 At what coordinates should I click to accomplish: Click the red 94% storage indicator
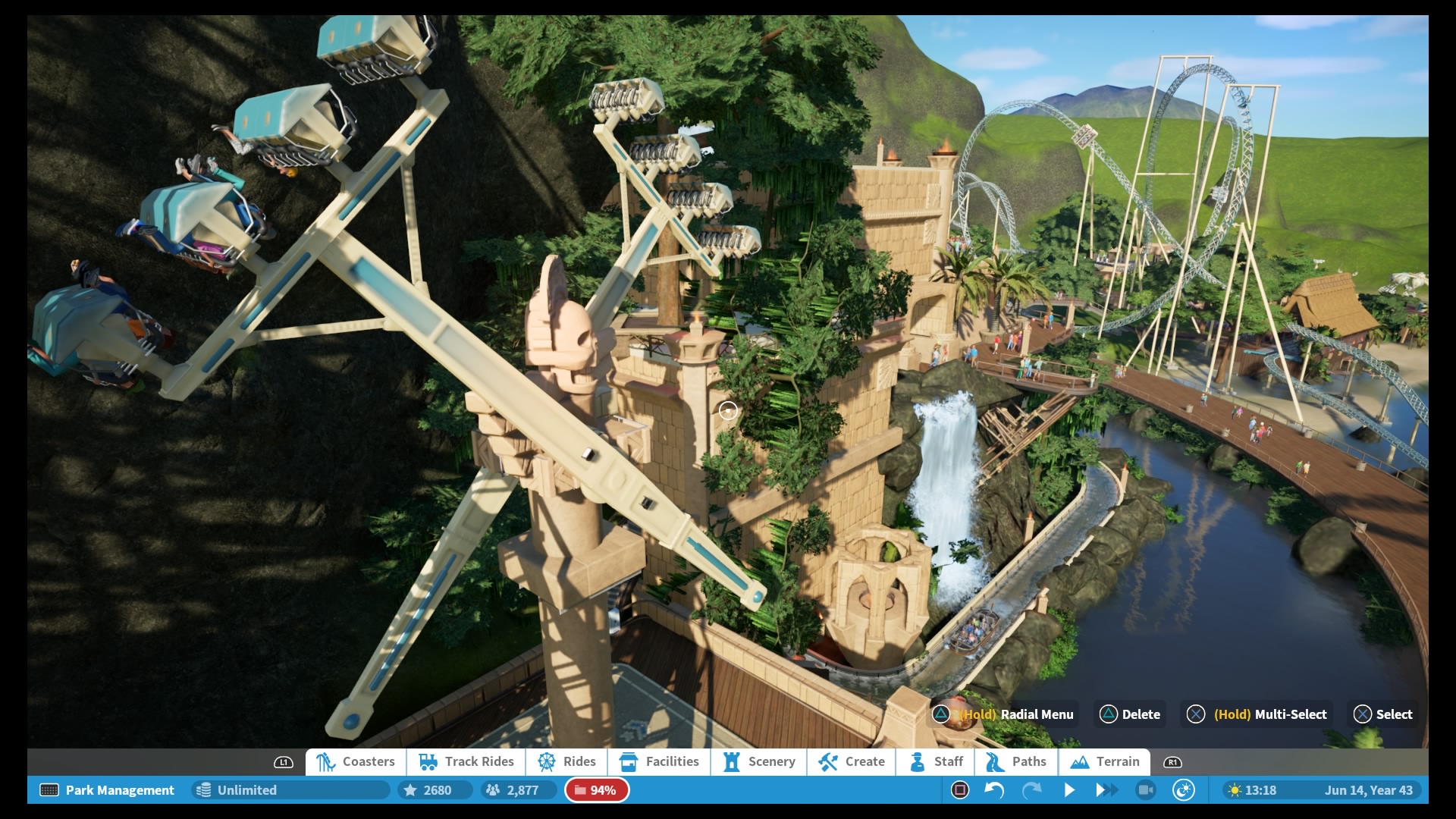point(596,790)
